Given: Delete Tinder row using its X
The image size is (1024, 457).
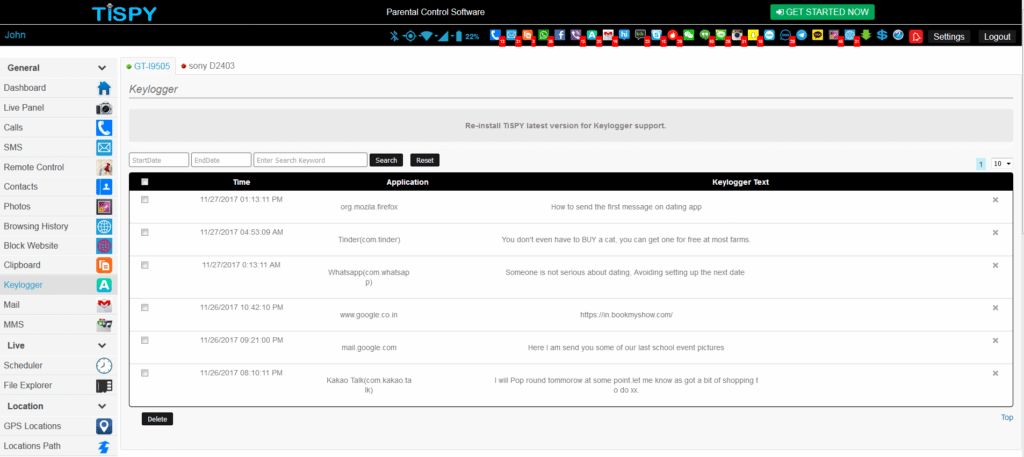Looking at the screenshot, I should [x=995, y=232].
